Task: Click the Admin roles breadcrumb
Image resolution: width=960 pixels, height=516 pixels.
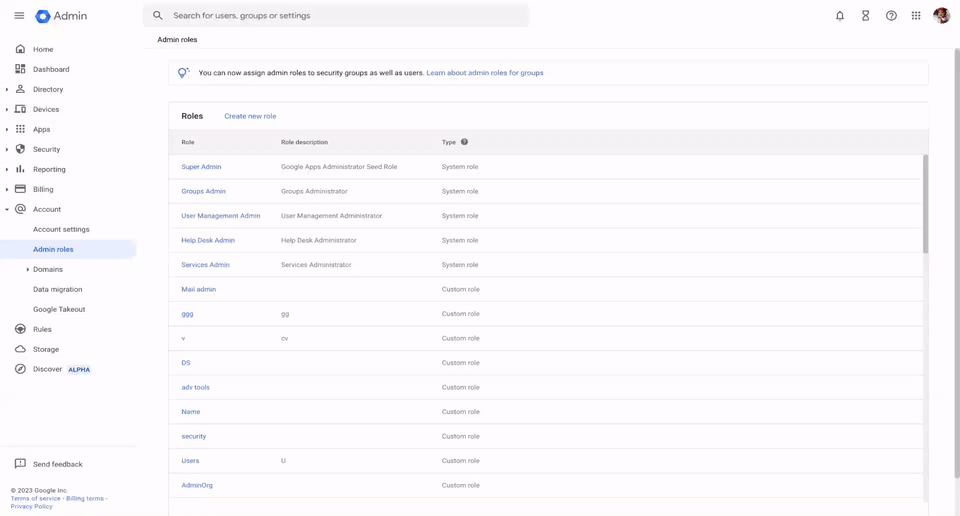Action: 177,39
